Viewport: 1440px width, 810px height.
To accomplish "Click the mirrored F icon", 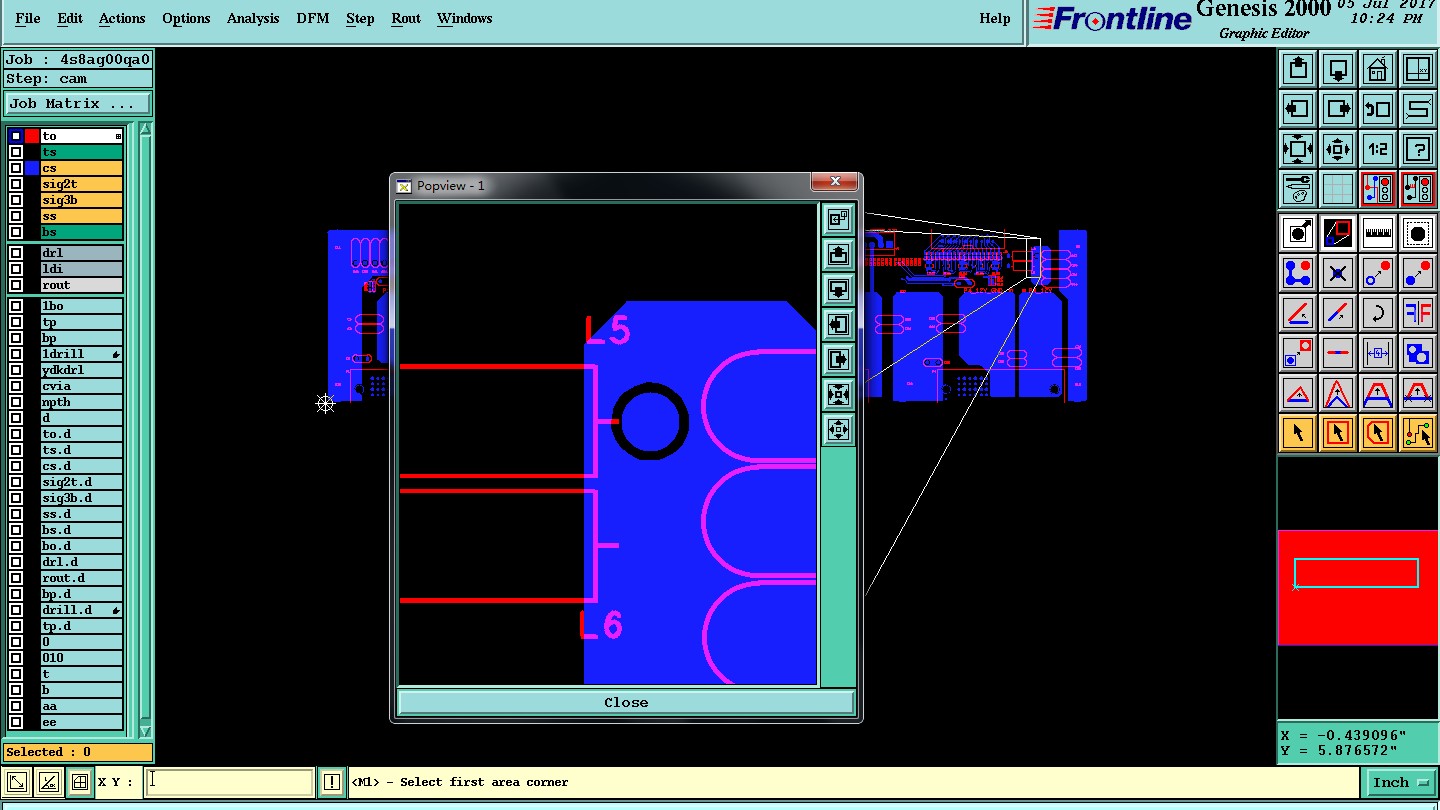I will [x=1418, y=313].
